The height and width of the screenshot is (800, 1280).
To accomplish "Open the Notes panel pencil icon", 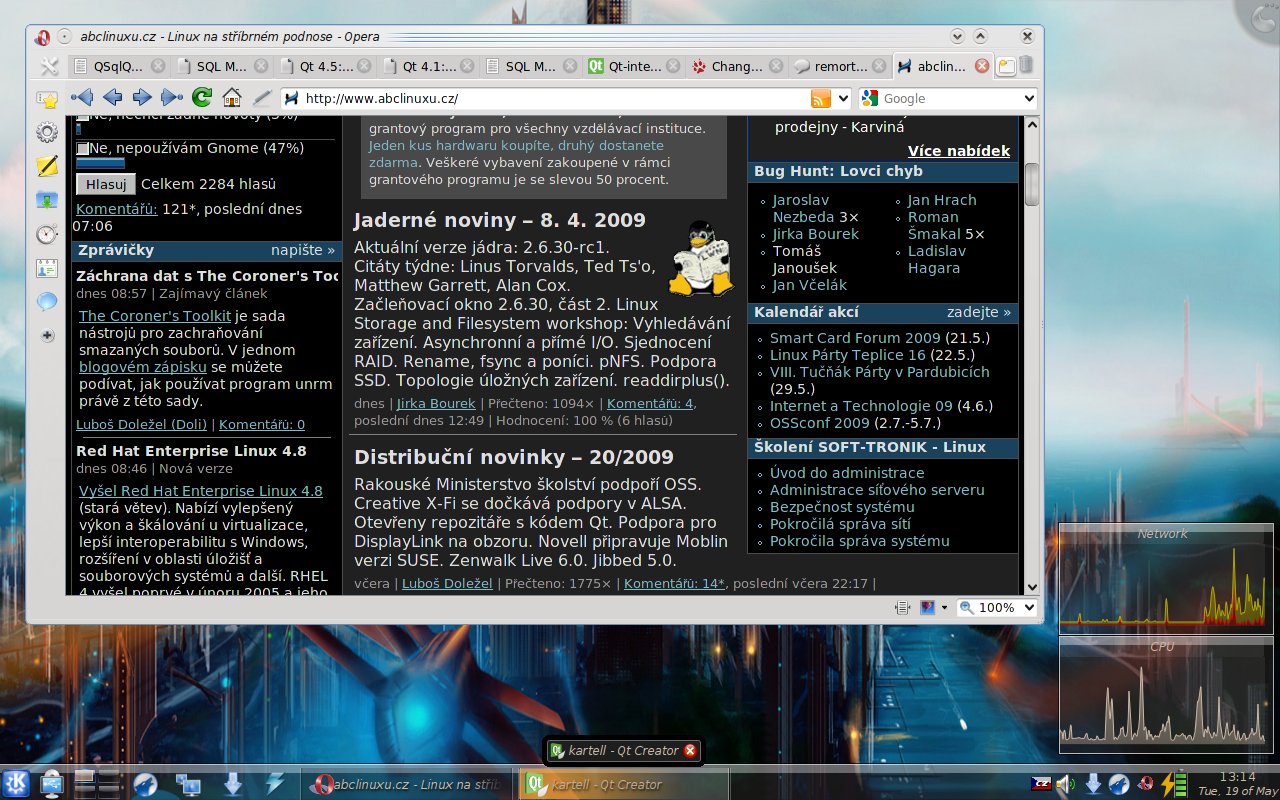I will pyautogui.click(x=47, y=166).
